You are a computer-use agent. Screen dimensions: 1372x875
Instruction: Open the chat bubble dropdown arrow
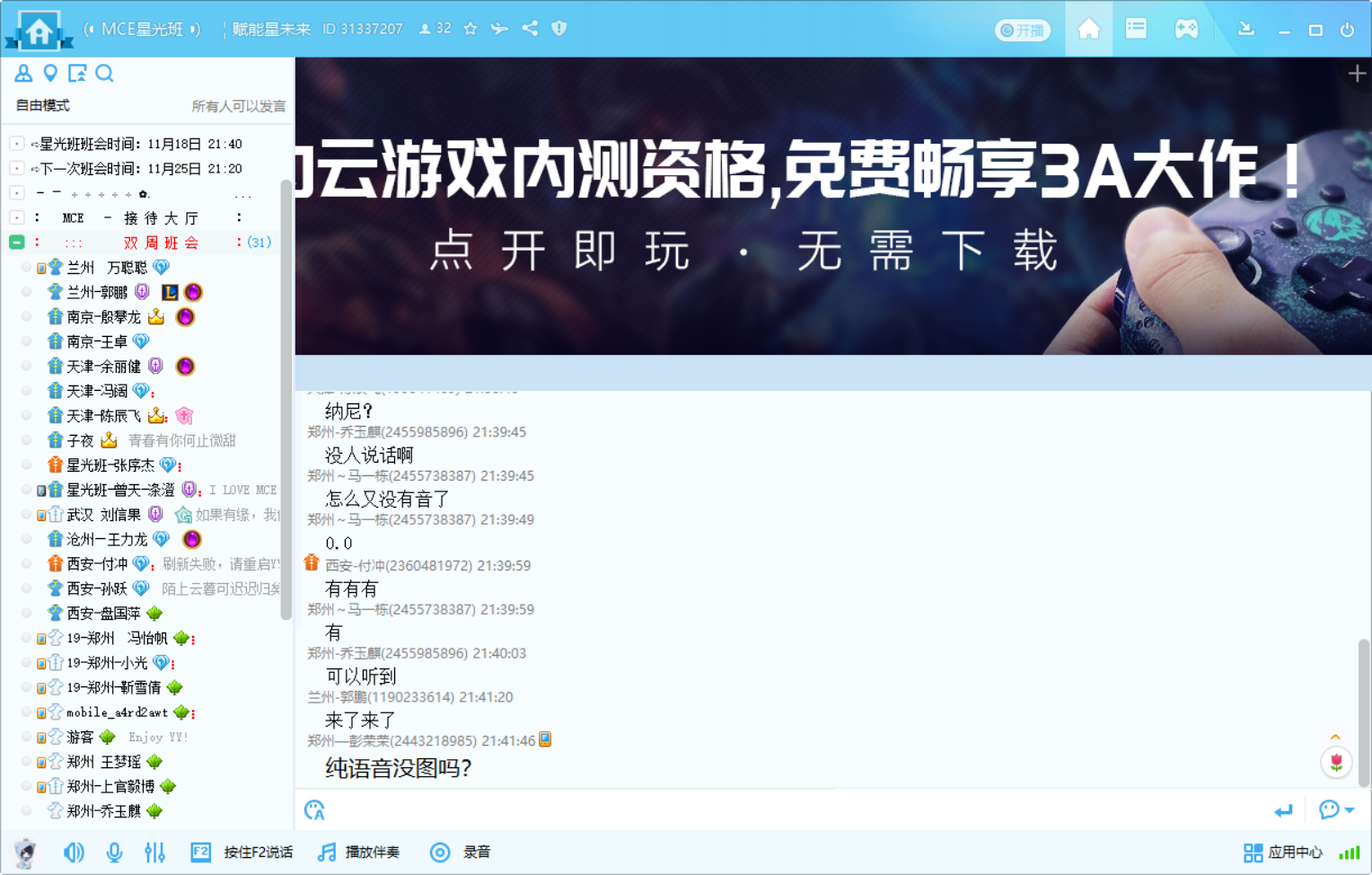pyautogui.click(x=1350, y=810)
